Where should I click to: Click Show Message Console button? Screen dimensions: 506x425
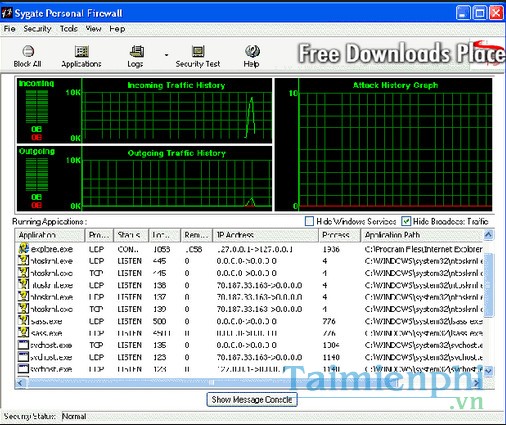252,399
